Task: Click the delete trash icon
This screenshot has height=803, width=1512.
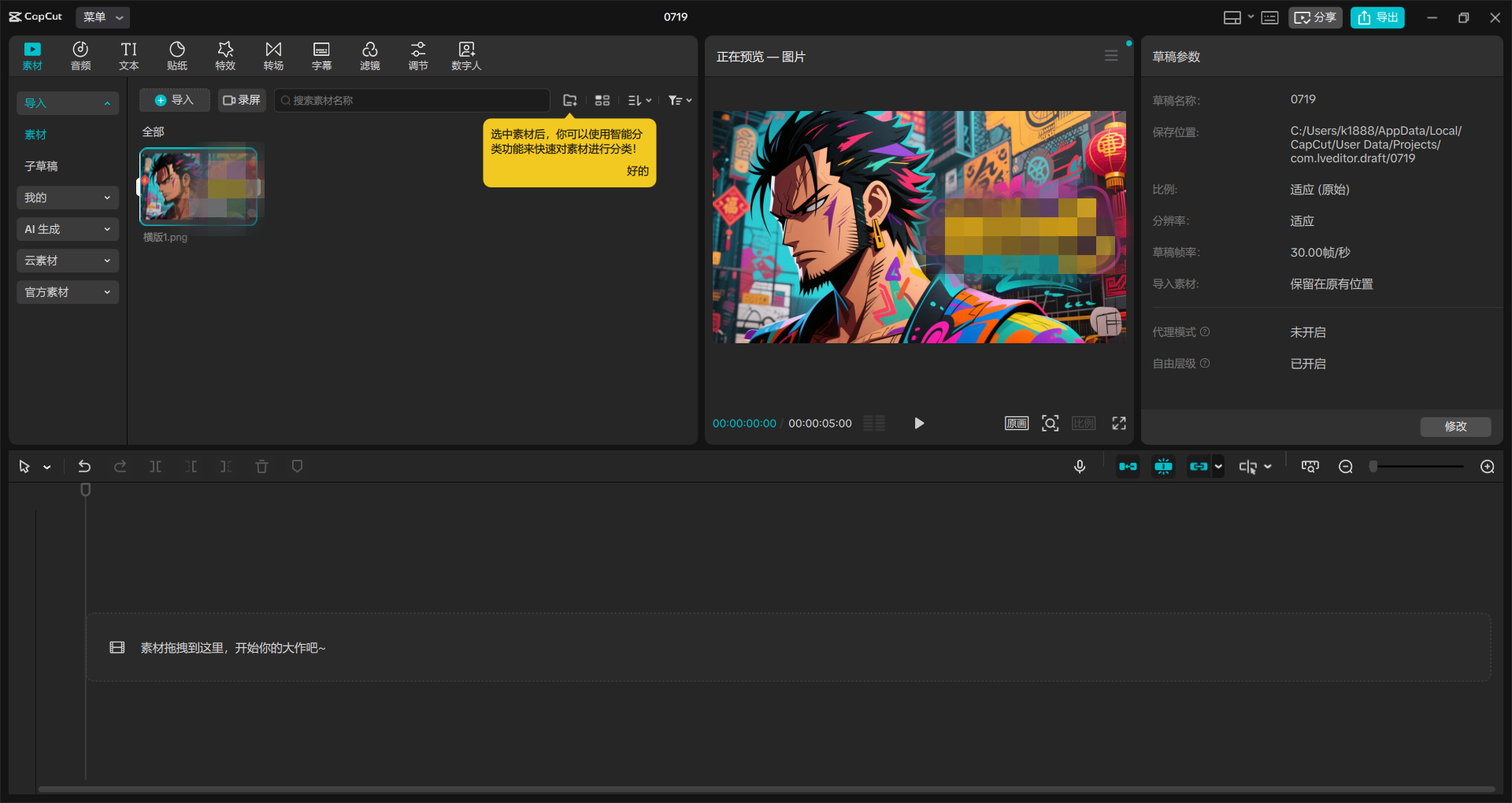Action: (261, 467)
